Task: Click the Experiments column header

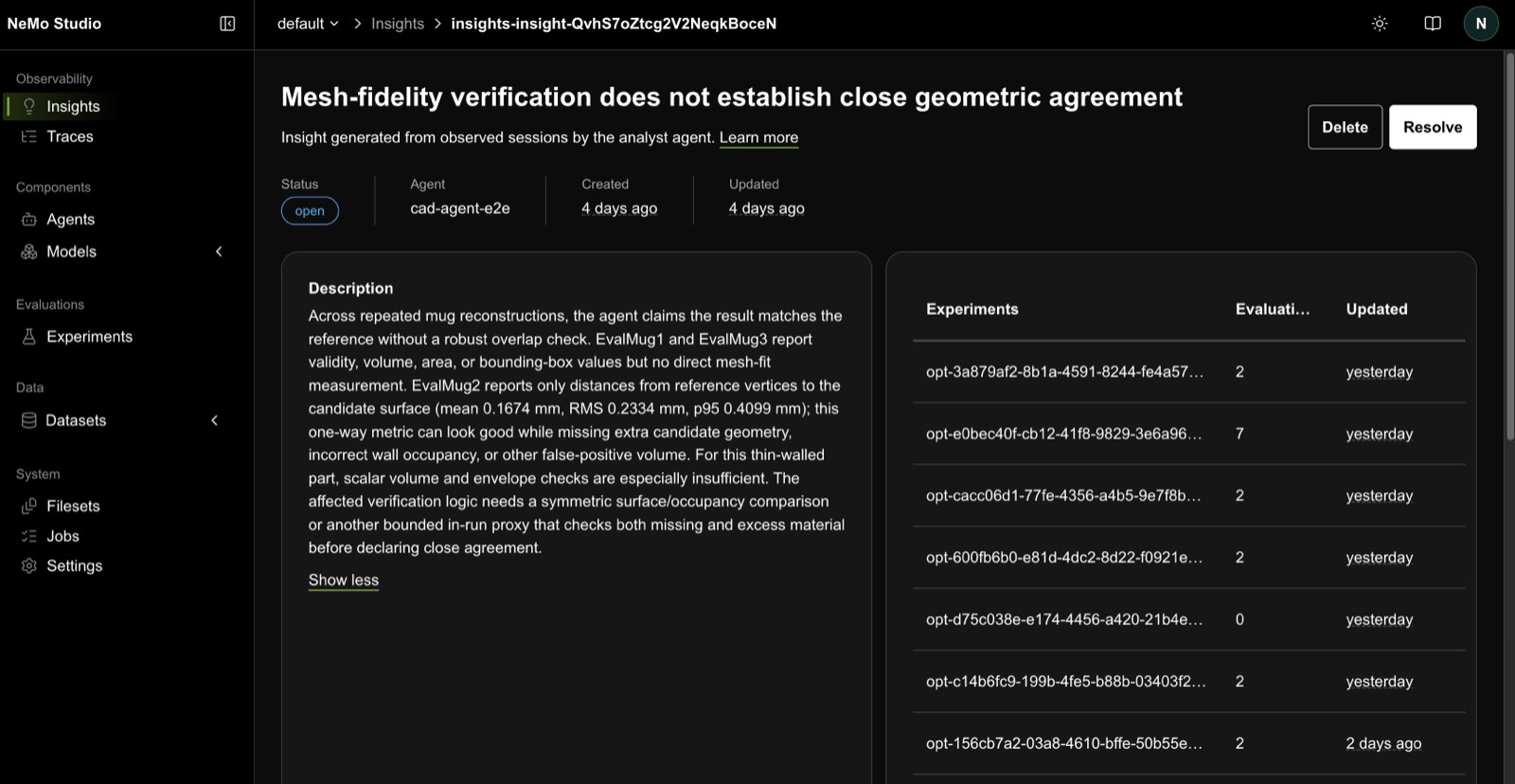Action: pos(972,309)
